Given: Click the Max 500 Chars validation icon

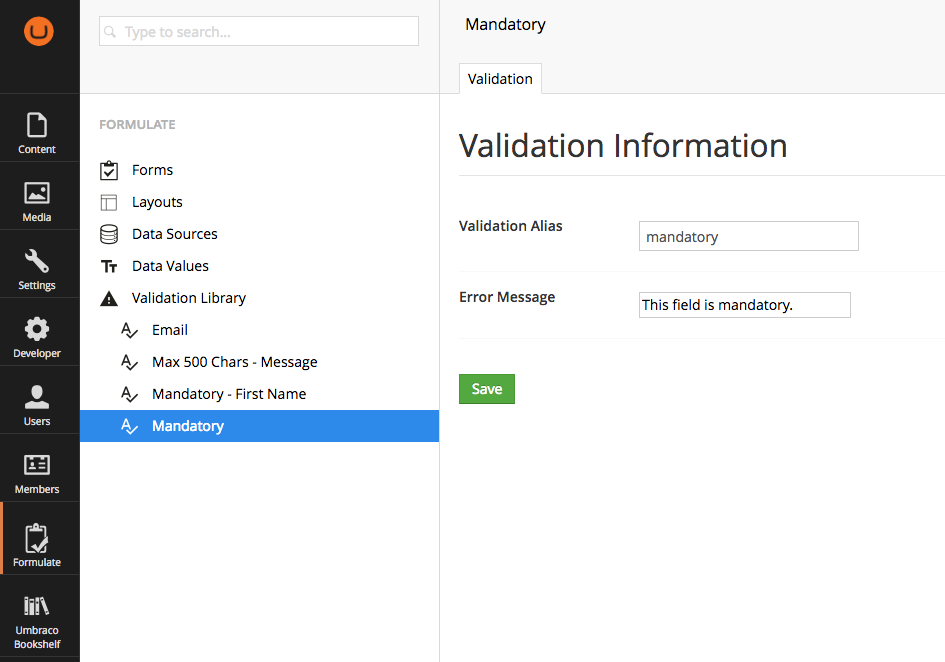Looking at the screenshot, I should (x=129, y=362).
